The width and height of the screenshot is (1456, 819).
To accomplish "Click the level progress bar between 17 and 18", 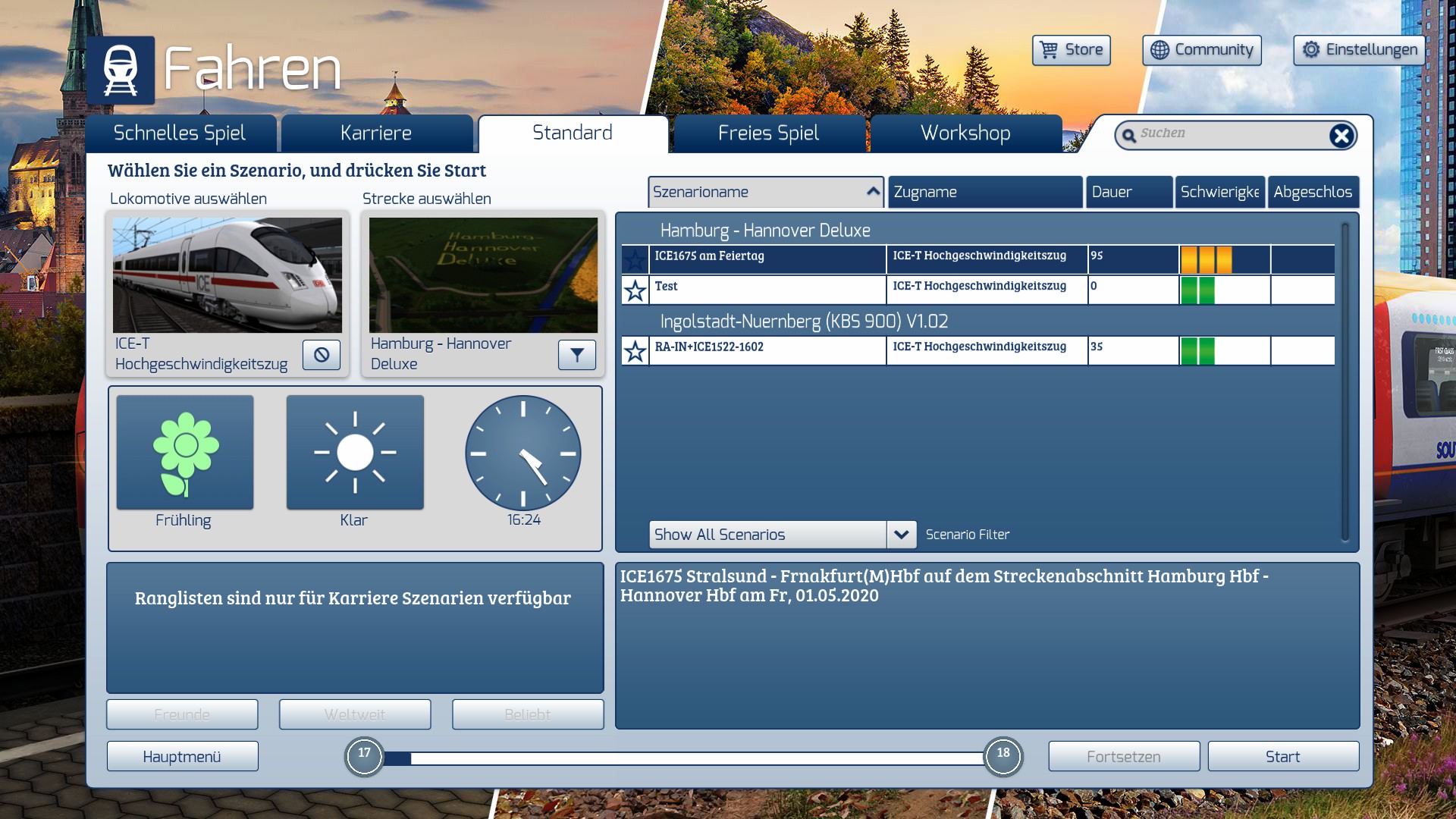I will click(x=682, y=758).
